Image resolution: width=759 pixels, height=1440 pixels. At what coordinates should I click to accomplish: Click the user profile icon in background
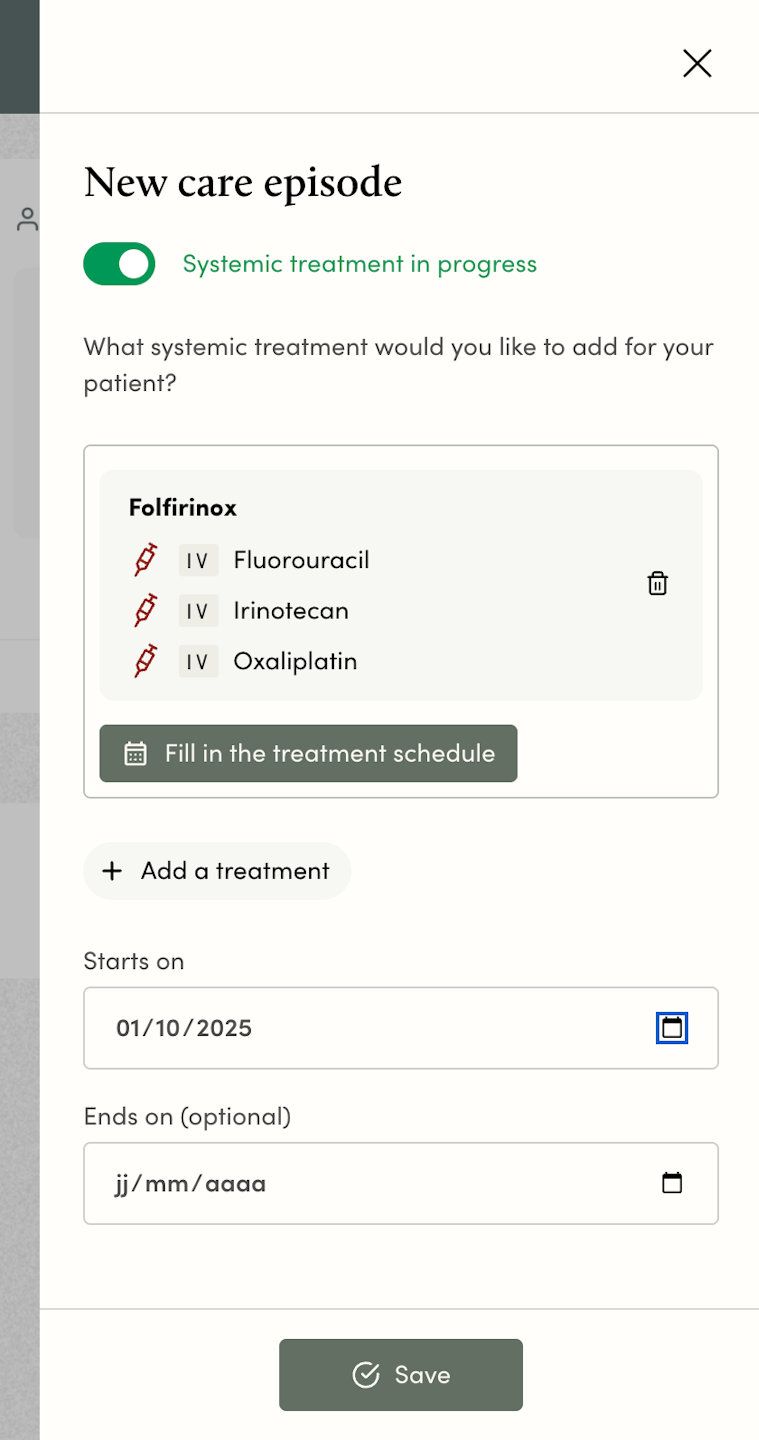pos(27,220)
